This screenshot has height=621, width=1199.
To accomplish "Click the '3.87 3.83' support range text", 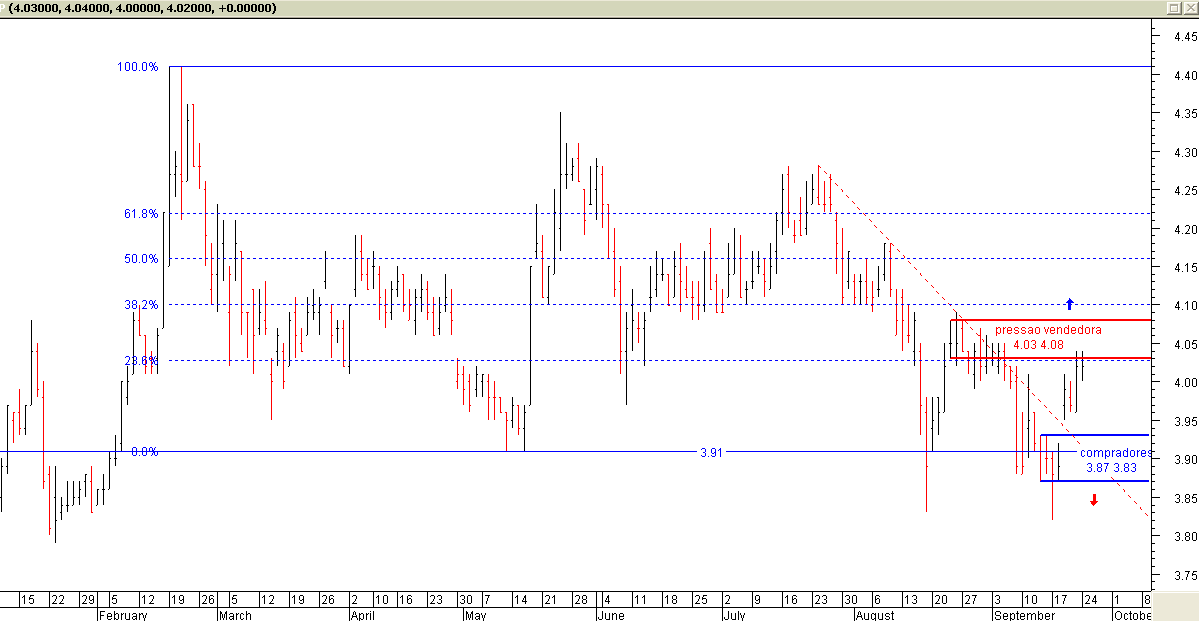I will tap(1112, 467).
